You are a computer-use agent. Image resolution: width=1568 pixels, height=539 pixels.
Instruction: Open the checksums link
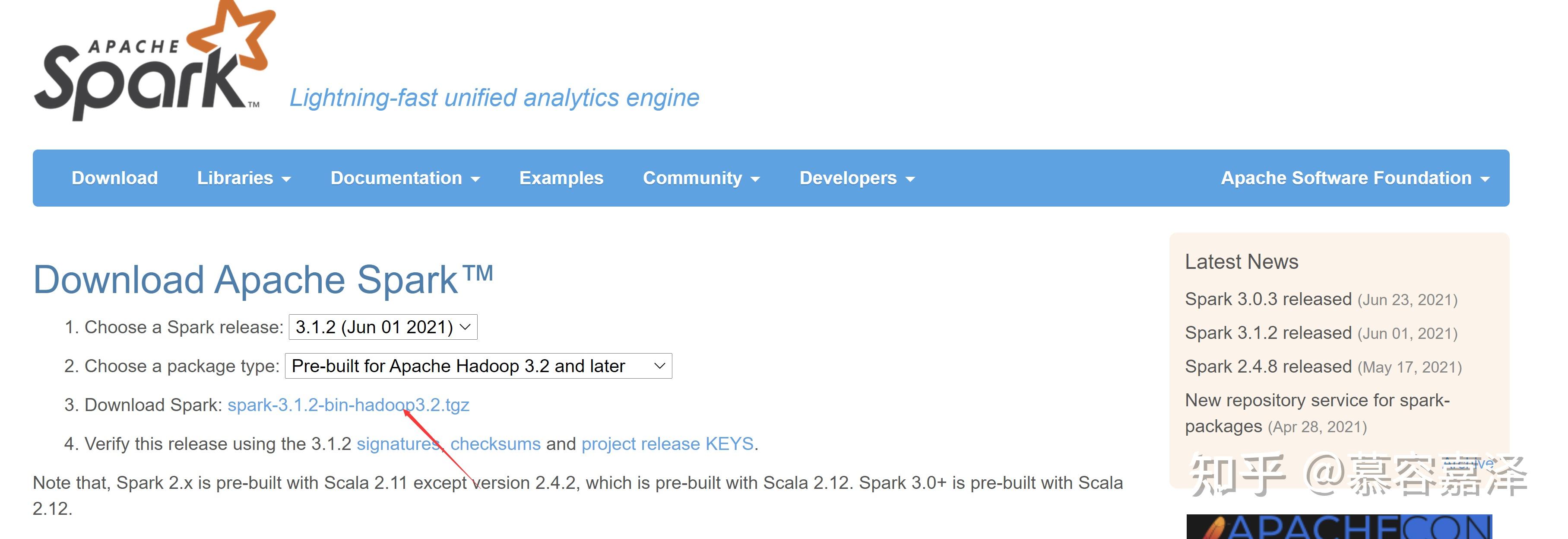click(x=495, y=444)
